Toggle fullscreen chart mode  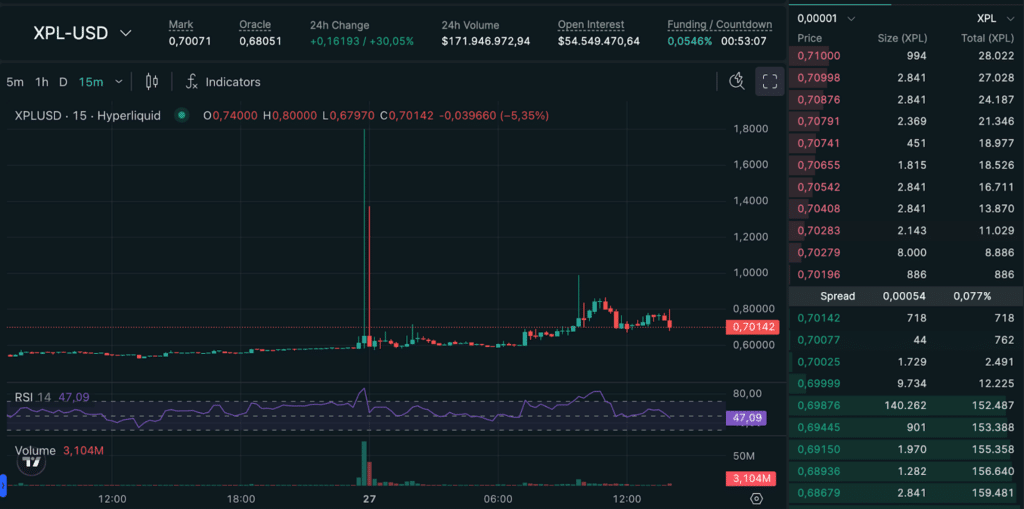tap(770, 81)
